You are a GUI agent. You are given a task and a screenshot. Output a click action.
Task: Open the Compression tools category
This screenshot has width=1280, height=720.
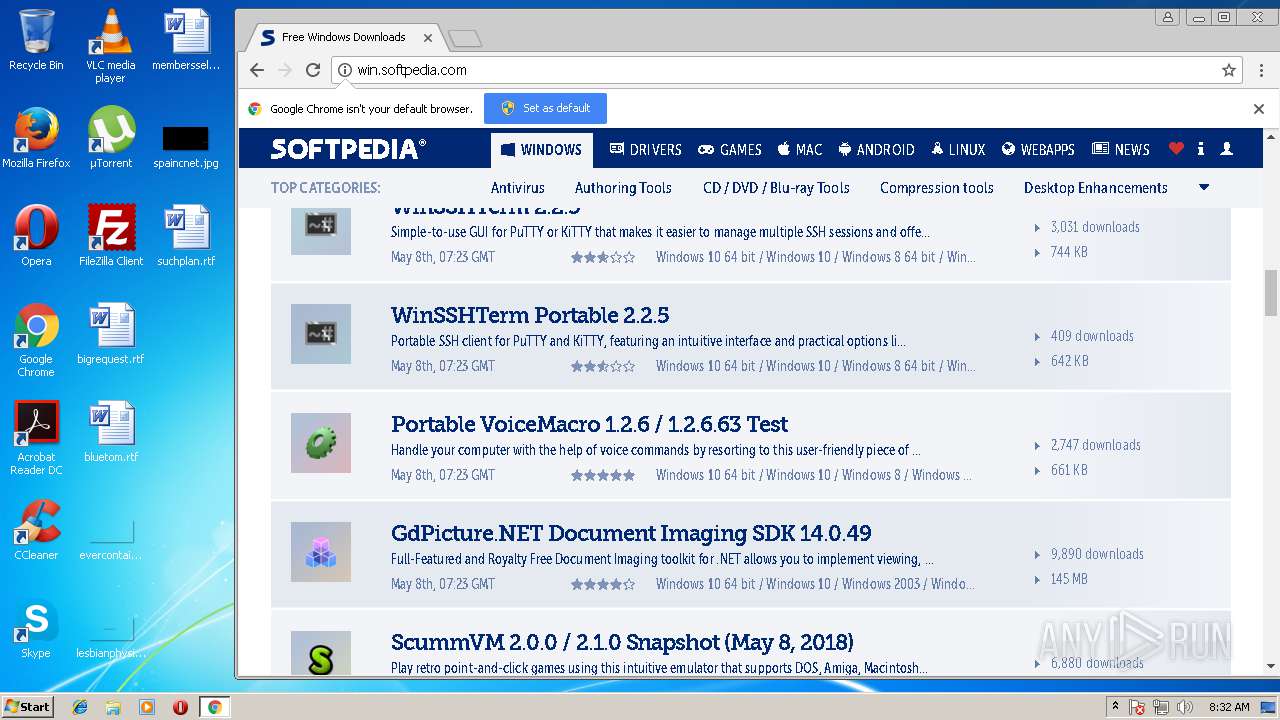coord(937,188)
